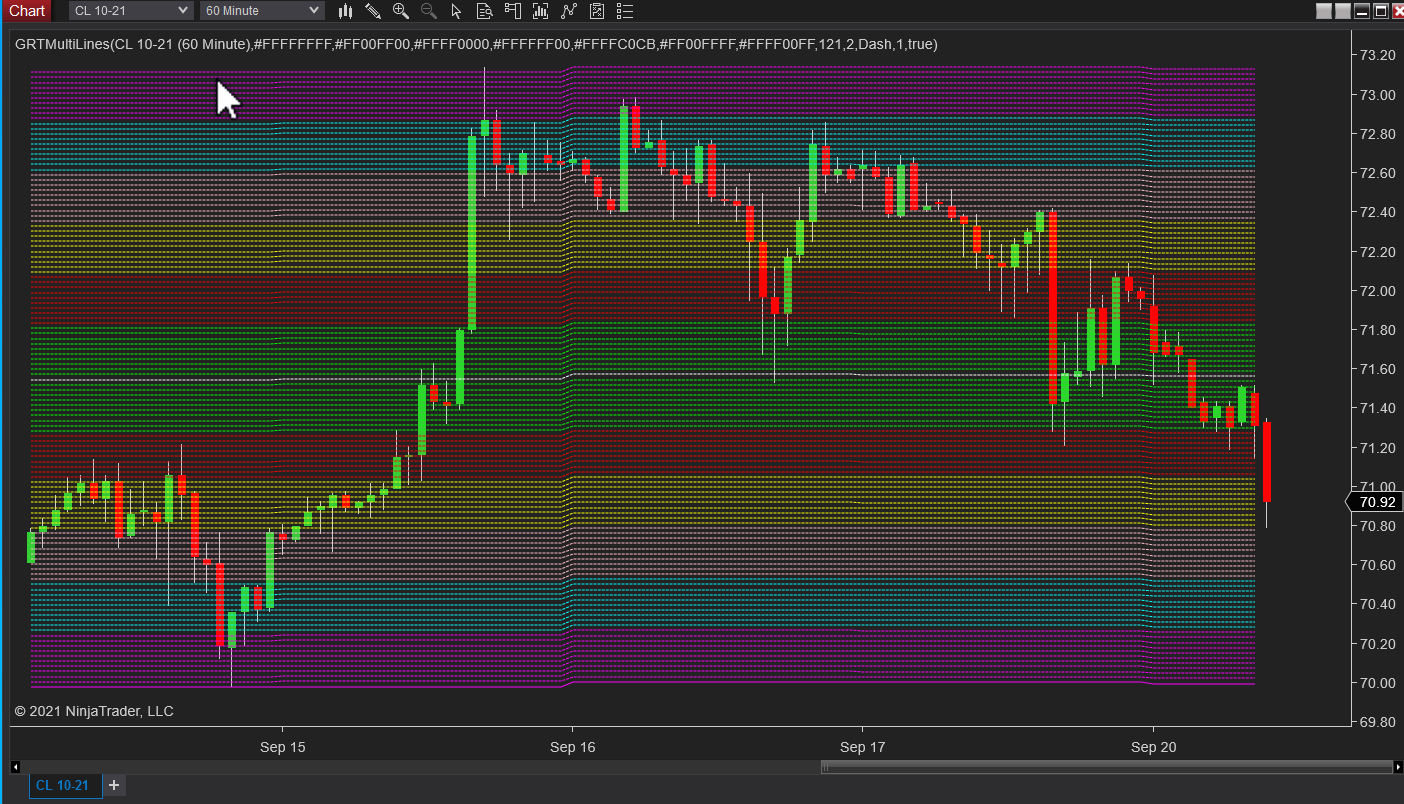Select the drawing tools pencil icon
Screen dimensions: 1404x804
(x=373, y=11)
